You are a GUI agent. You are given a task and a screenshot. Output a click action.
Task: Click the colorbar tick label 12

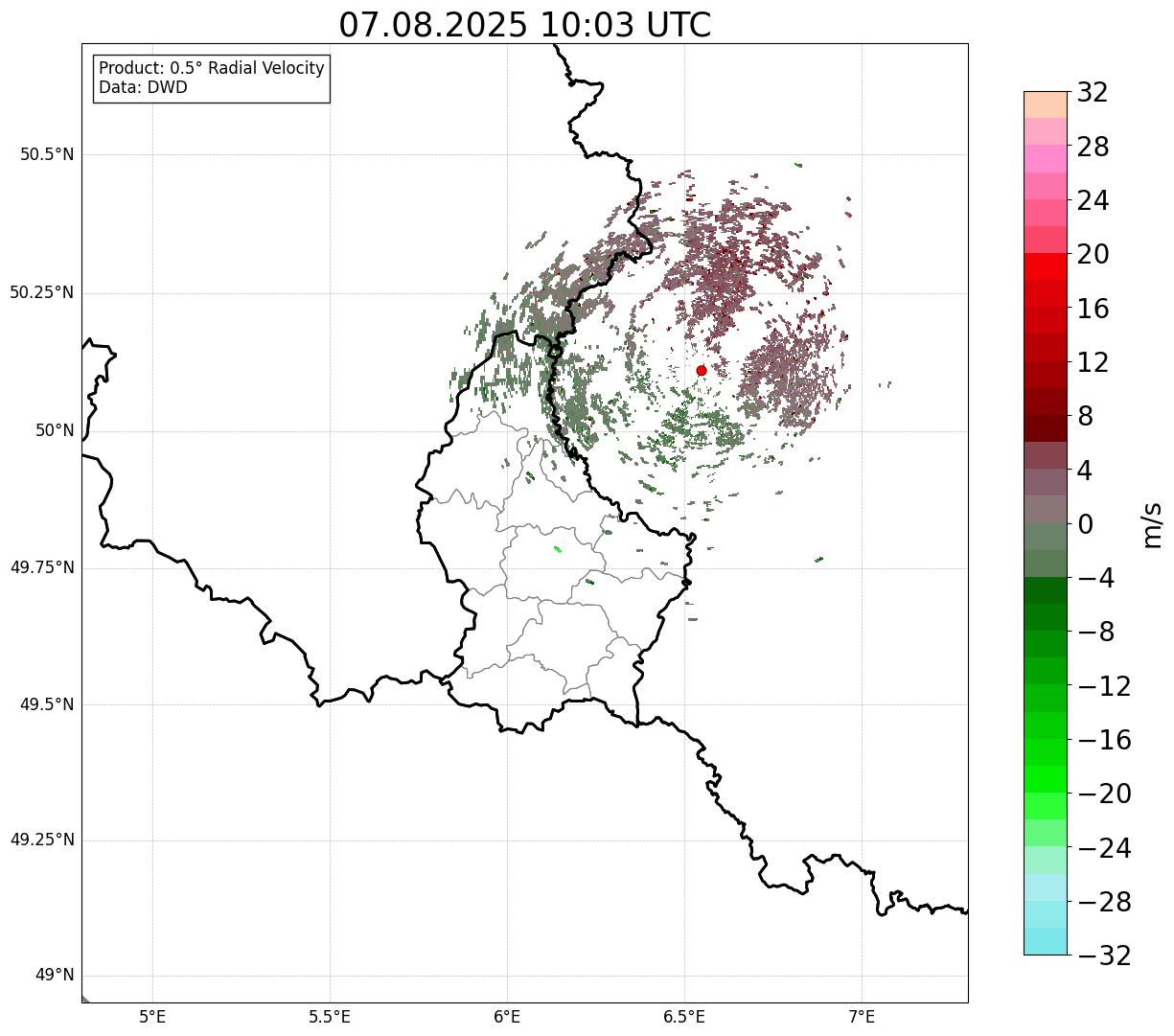point(1093,362)
